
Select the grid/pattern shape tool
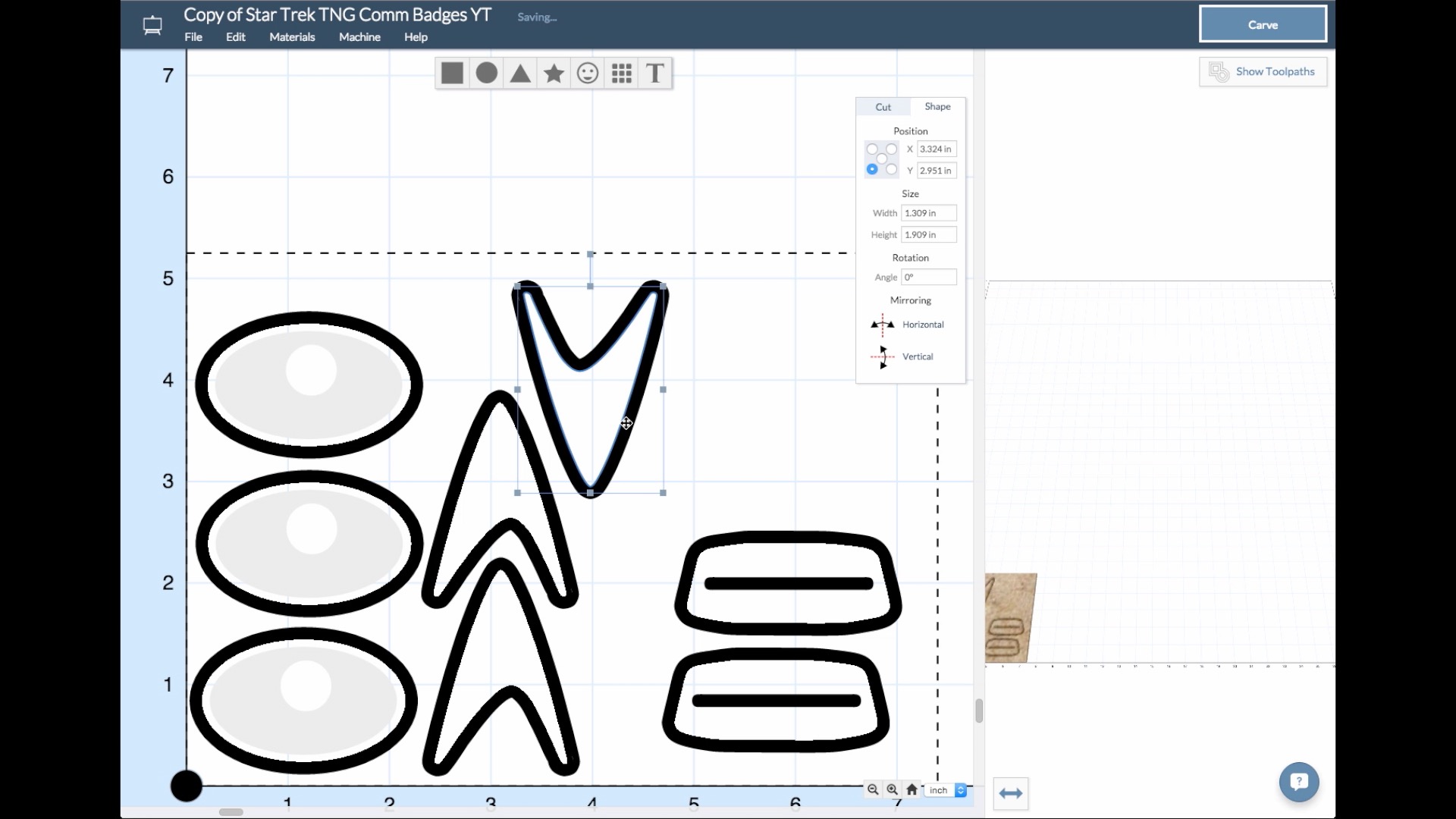(621, 72)
